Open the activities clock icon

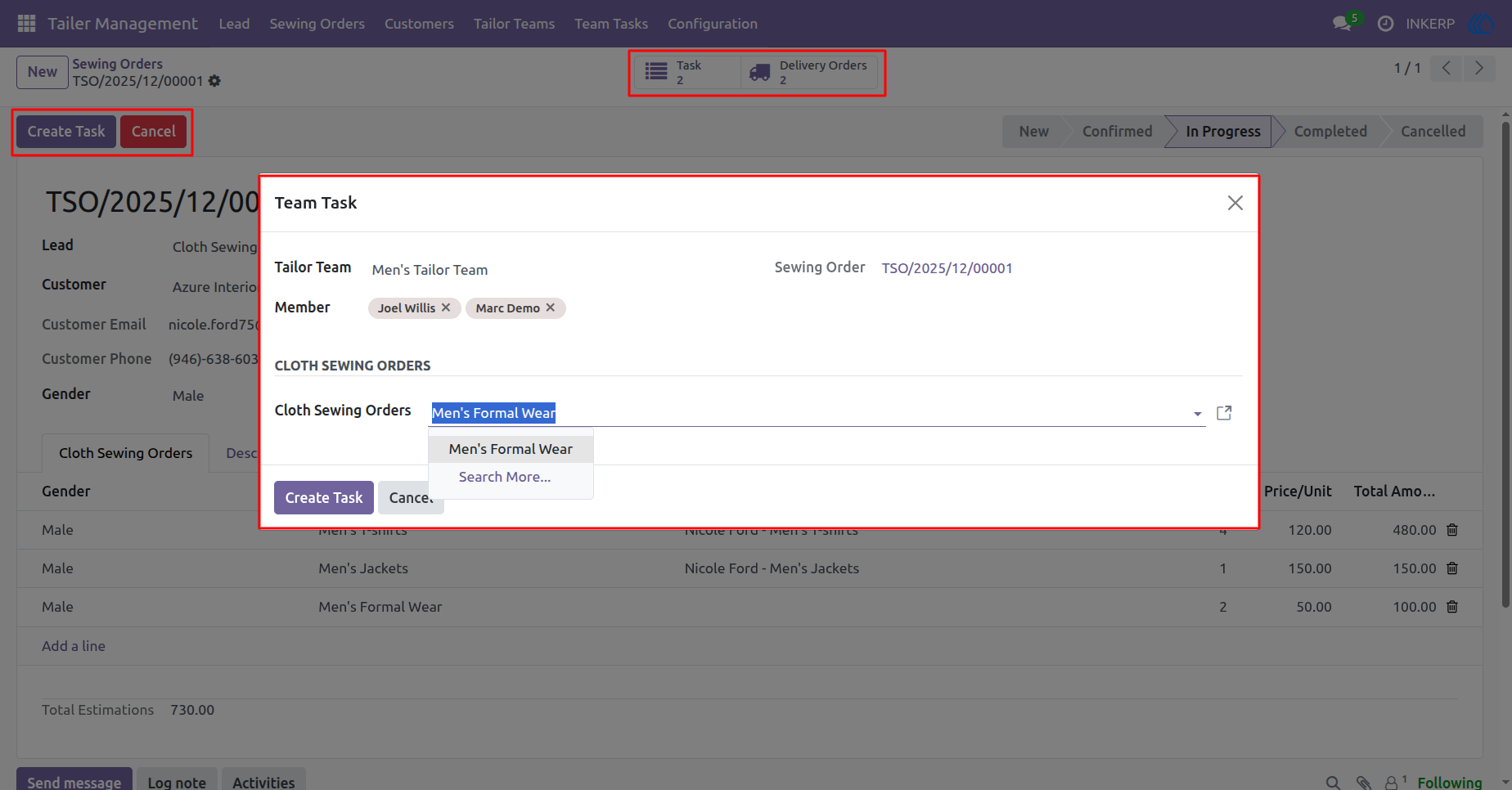pos(1385,24)
